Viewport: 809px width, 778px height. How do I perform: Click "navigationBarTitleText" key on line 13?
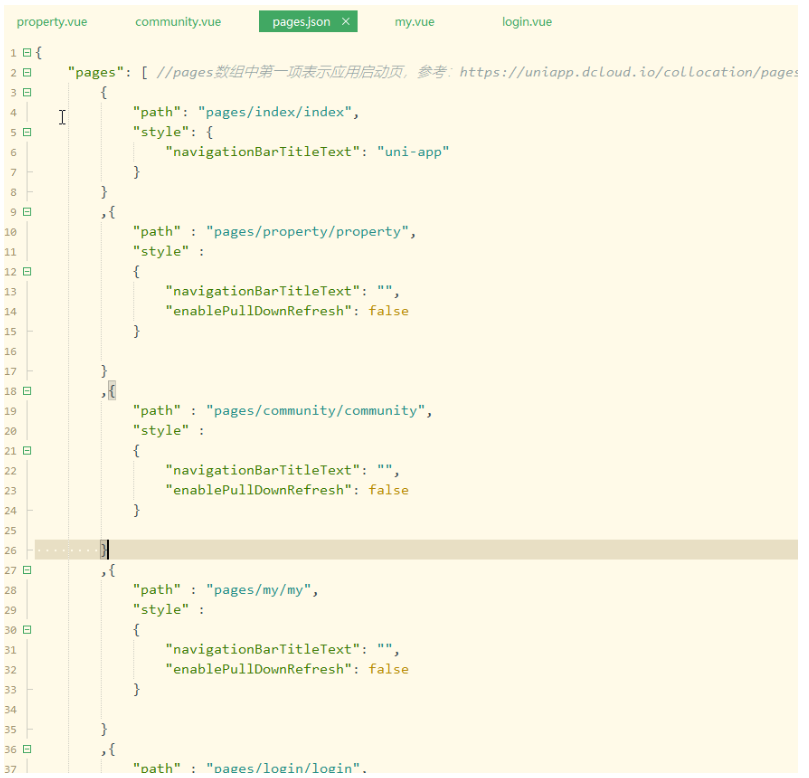(x=262, y=291)
